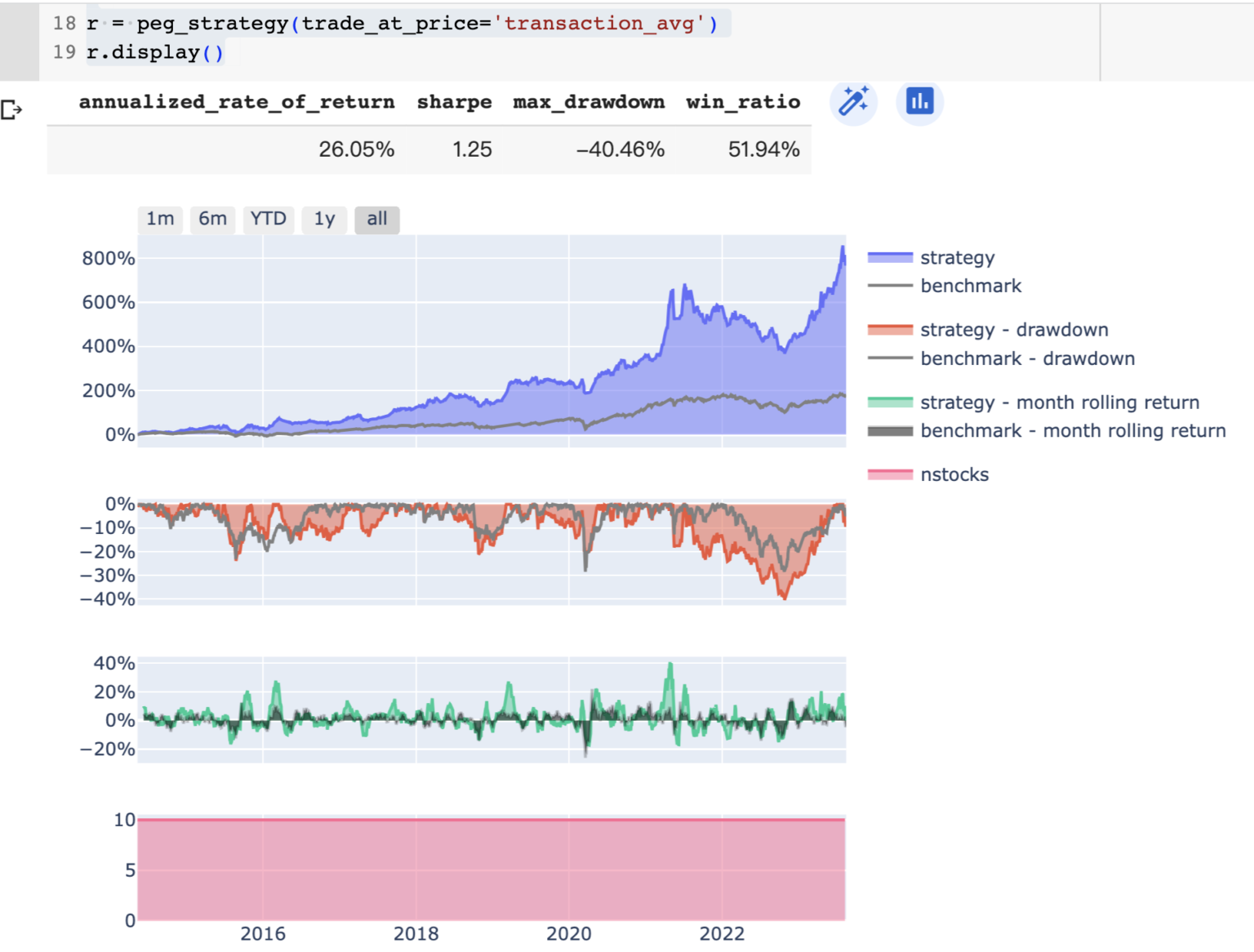Screen dimensions: 1254x952
Task: Select the 1m range button
Action: click(160, 219)
